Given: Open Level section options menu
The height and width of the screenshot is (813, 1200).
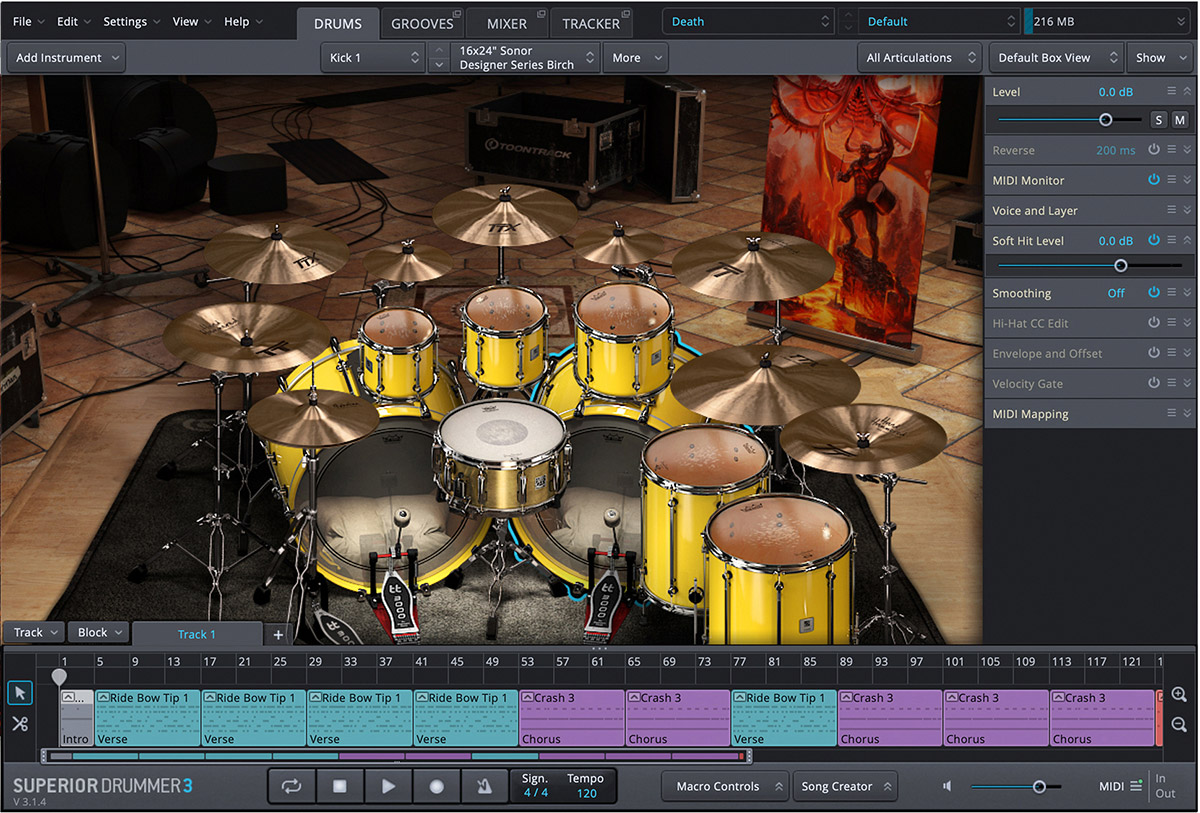Looking at the screenshot, I should coord(1172,92).
